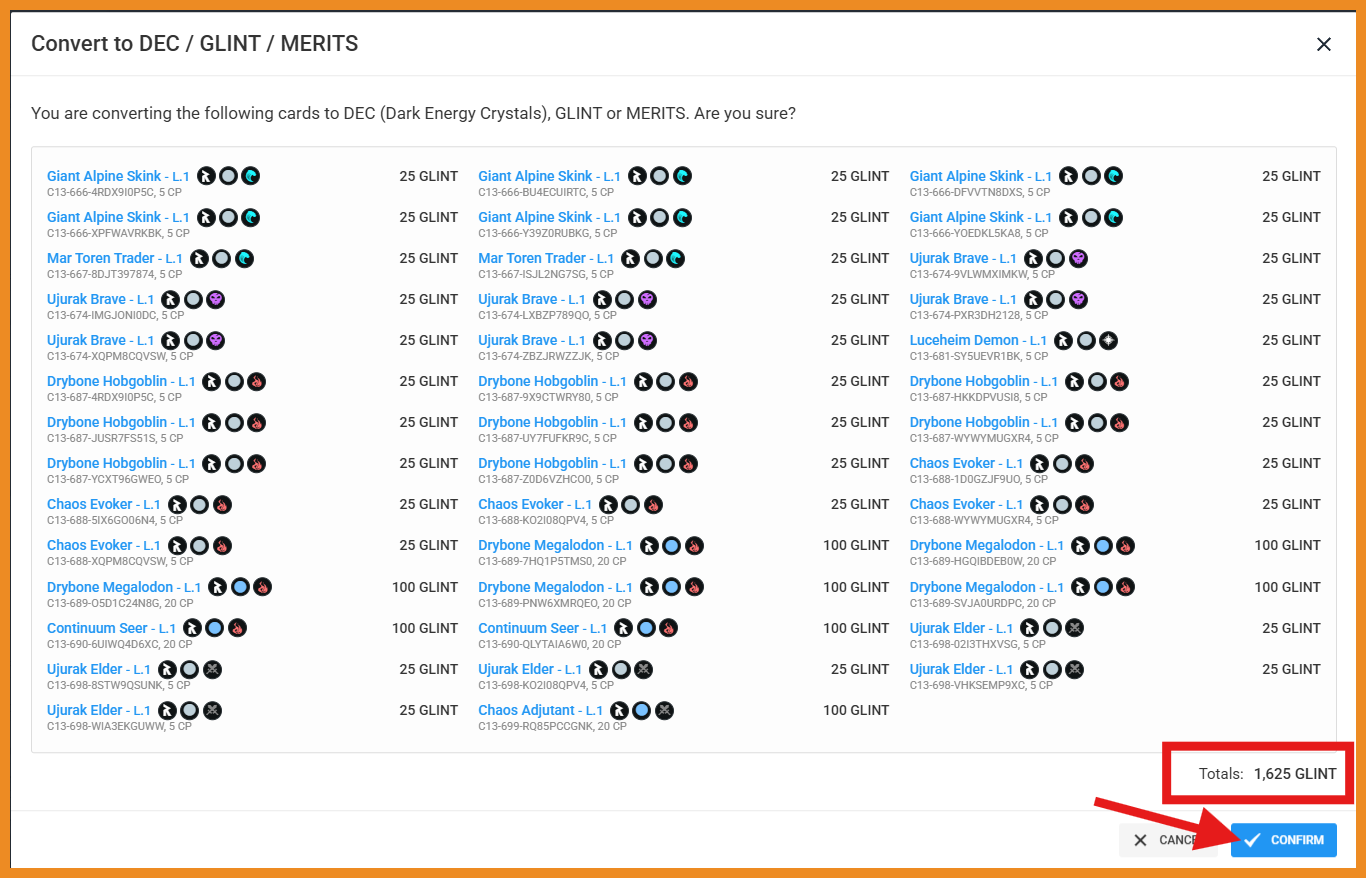Click fire element icon for Drybone Megalodon C13-689-SVJA0URDPC
Image resolution: width=1366 pixels, height=878 pixels.
pos(1125,587)
